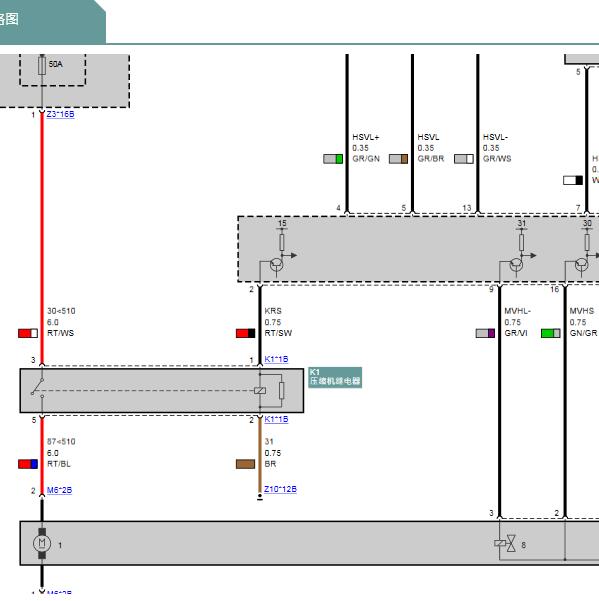Click the 50A fuse symbol
Viewport: 599px width, 601px height.
tap(42, 65)
